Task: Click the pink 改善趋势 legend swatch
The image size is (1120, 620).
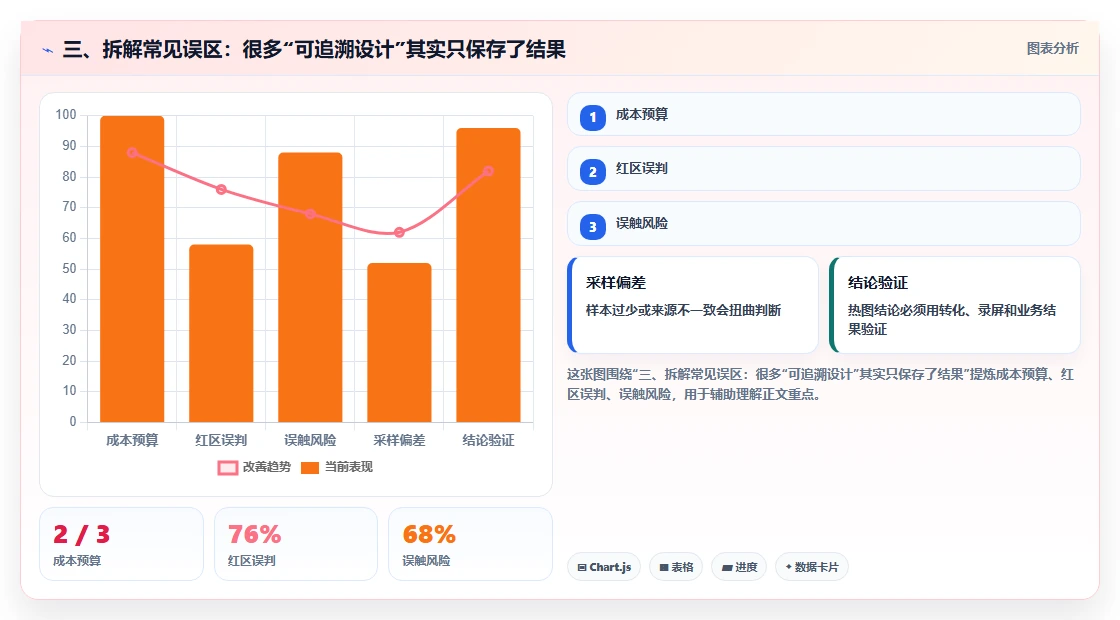Action: pyautogui.click(x=228, y=468)
